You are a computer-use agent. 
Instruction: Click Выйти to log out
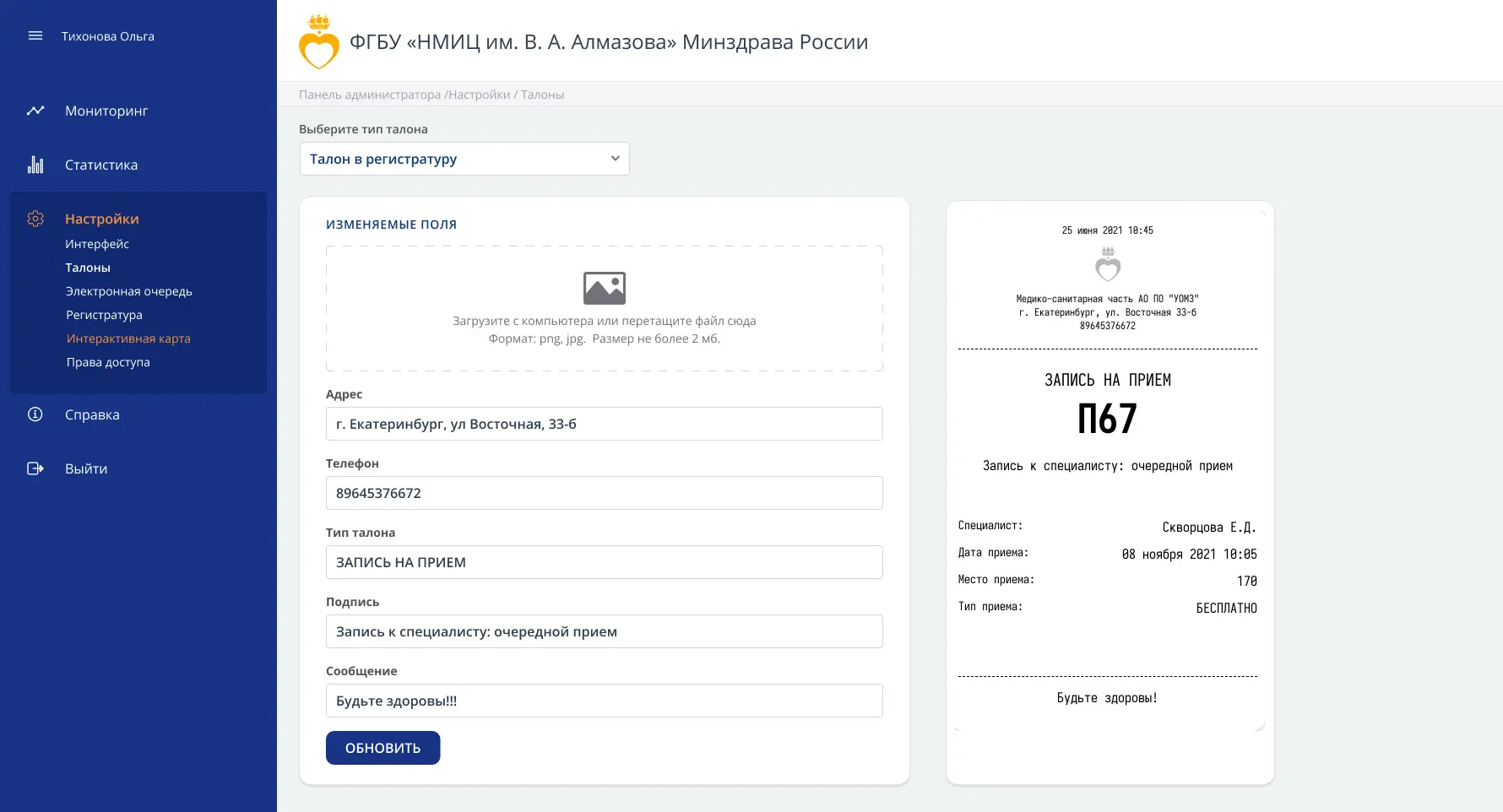[86, 468]
